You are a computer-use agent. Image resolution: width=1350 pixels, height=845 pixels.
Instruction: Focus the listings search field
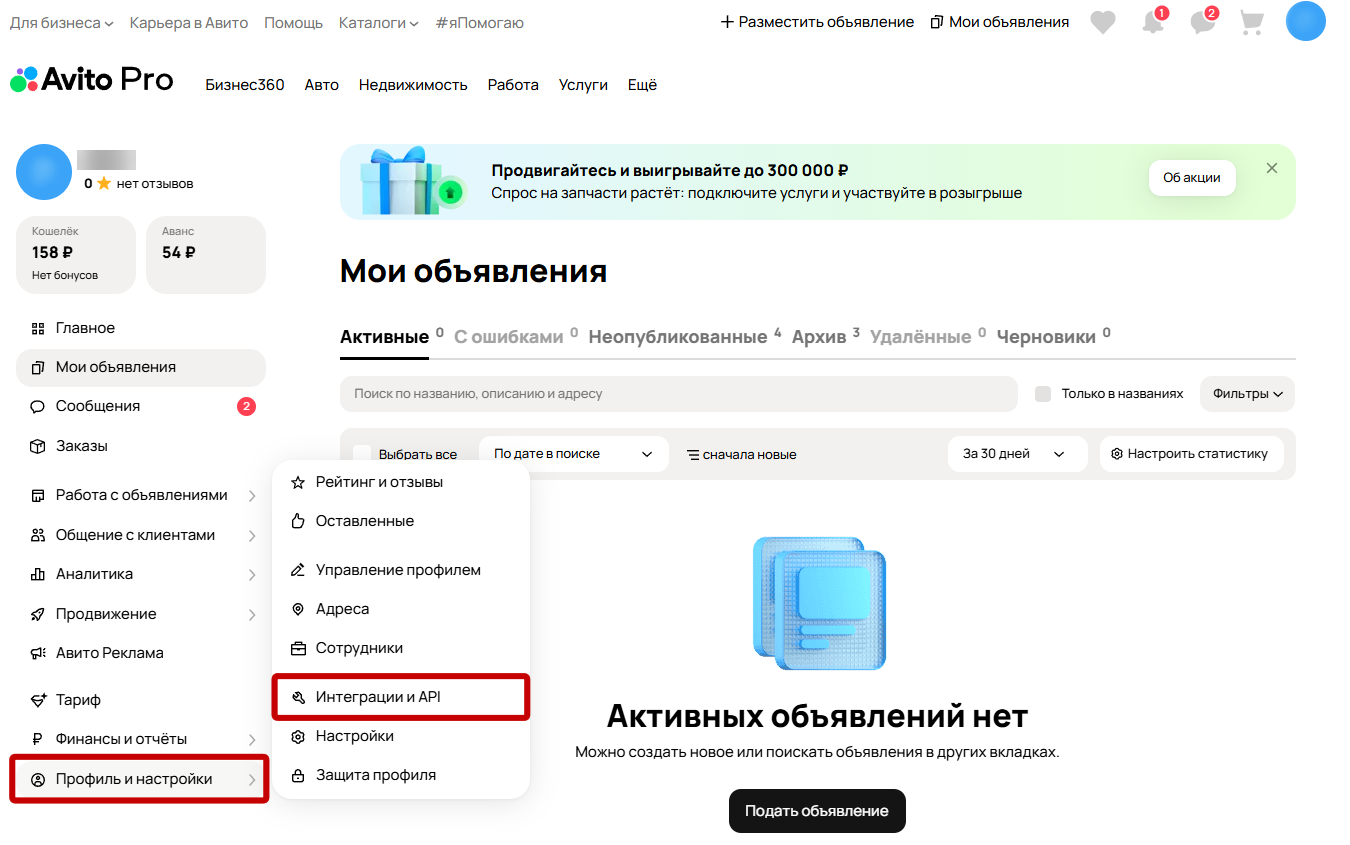[x=679, y=394]
